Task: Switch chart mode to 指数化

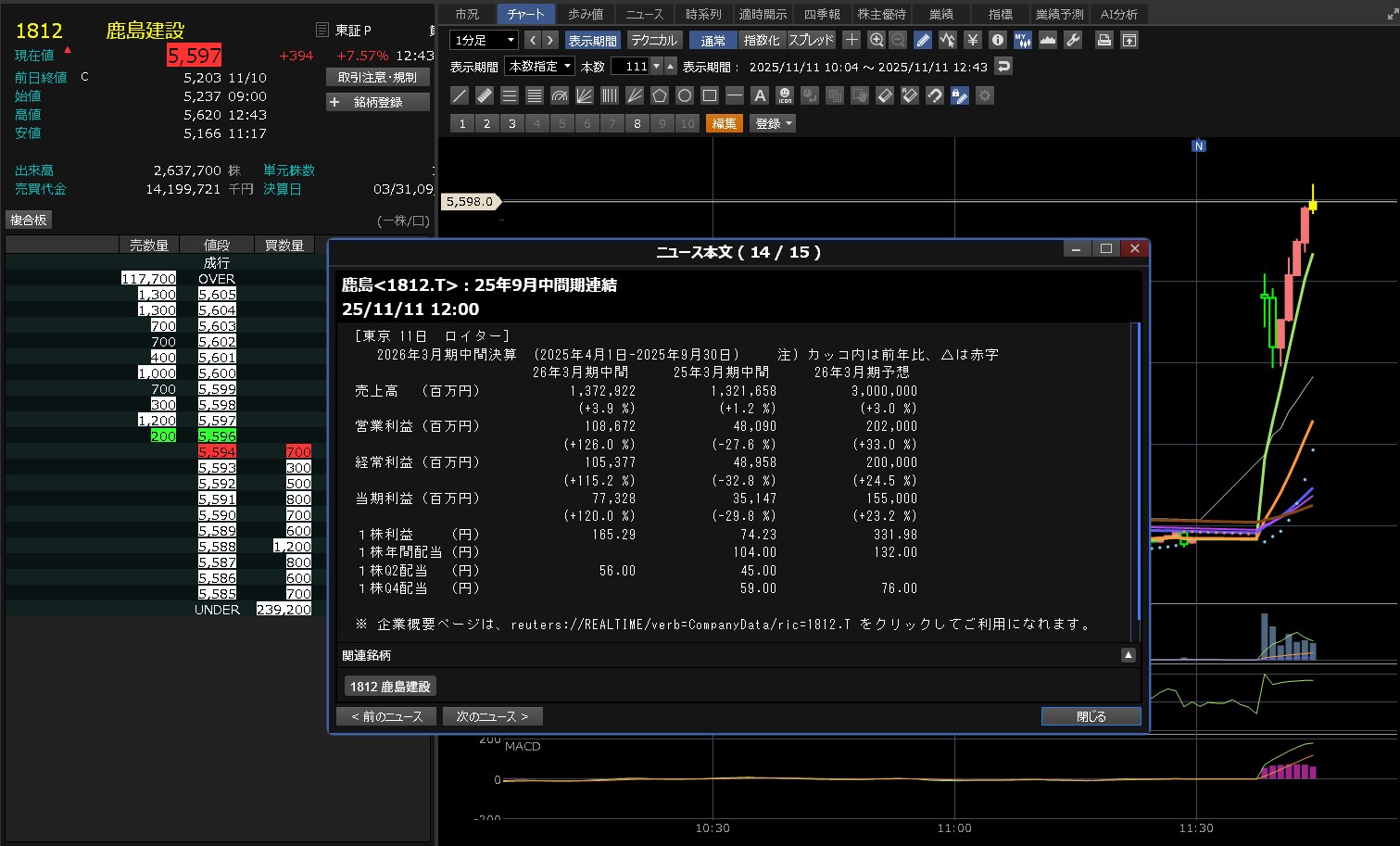Action: 762,40
